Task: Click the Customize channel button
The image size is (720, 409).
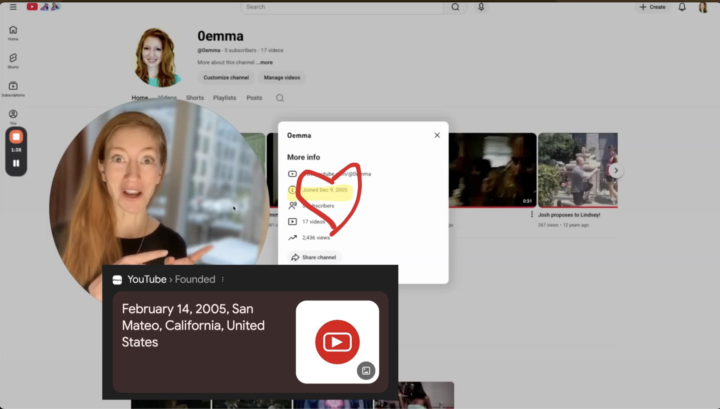Action: point(225,77)
